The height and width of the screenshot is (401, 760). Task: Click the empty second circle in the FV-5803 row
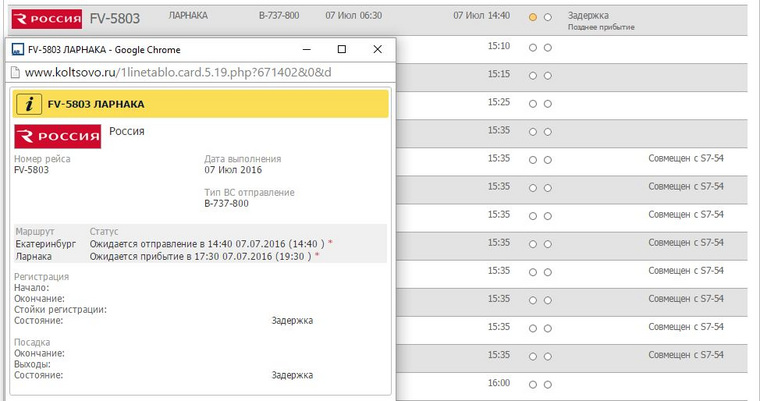pyautogui.click(x=548, y=17)
